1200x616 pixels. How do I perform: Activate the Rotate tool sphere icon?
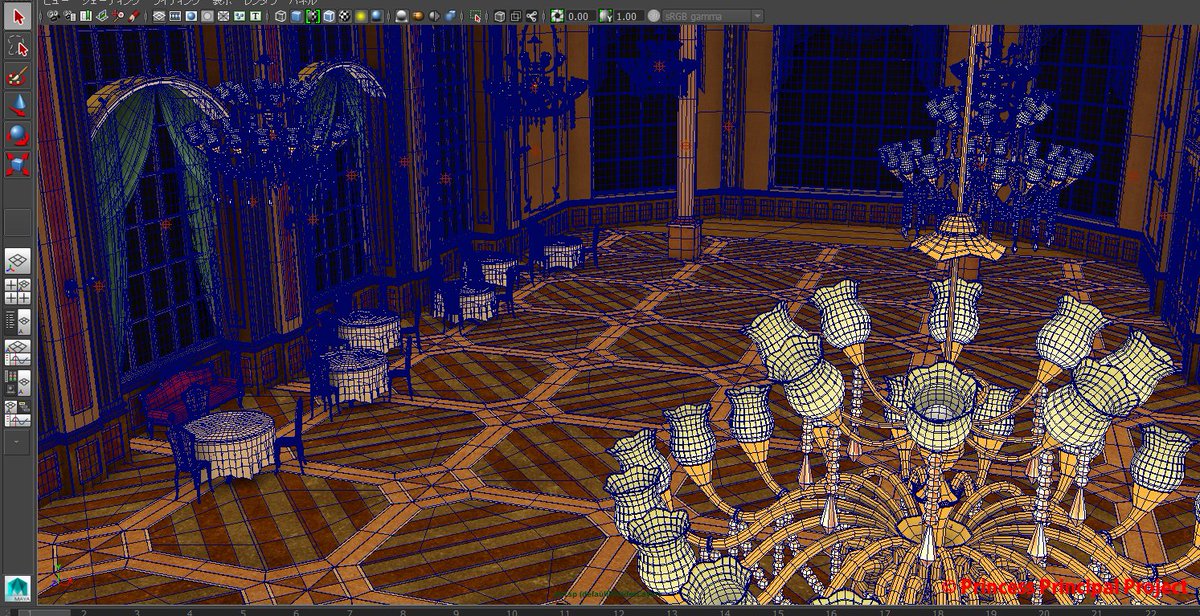pyautogui.click(x=18, y=133)
